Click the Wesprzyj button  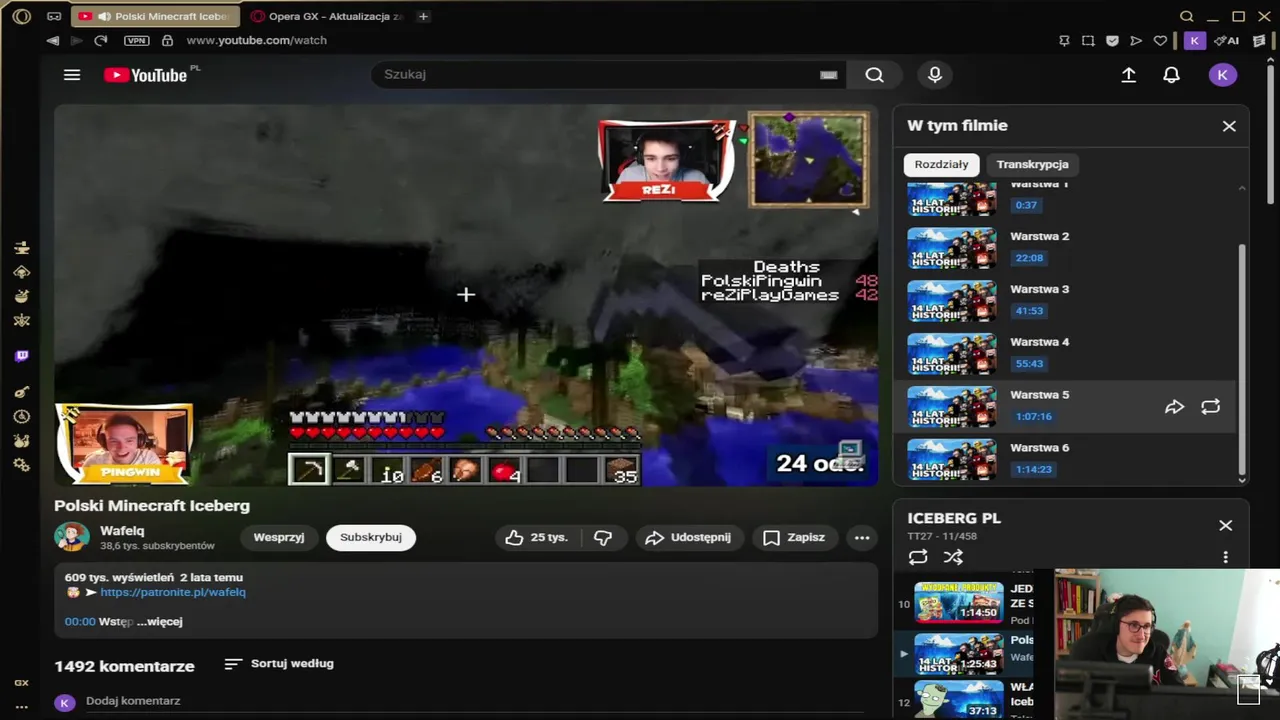[x=279, y=537]
